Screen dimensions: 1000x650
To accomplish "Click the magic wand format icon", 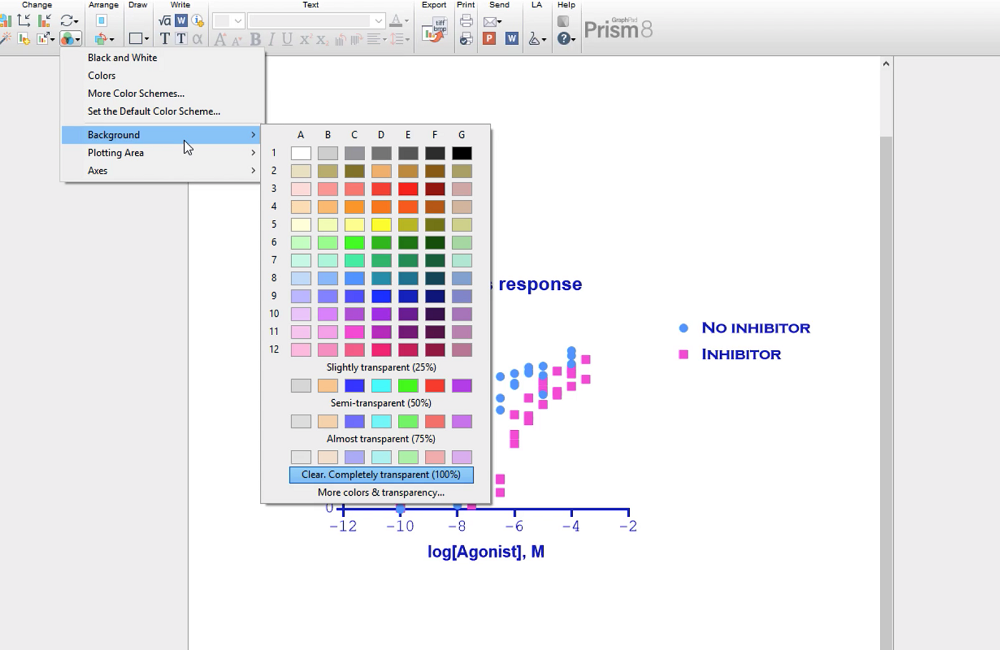I will click(6, 38).
